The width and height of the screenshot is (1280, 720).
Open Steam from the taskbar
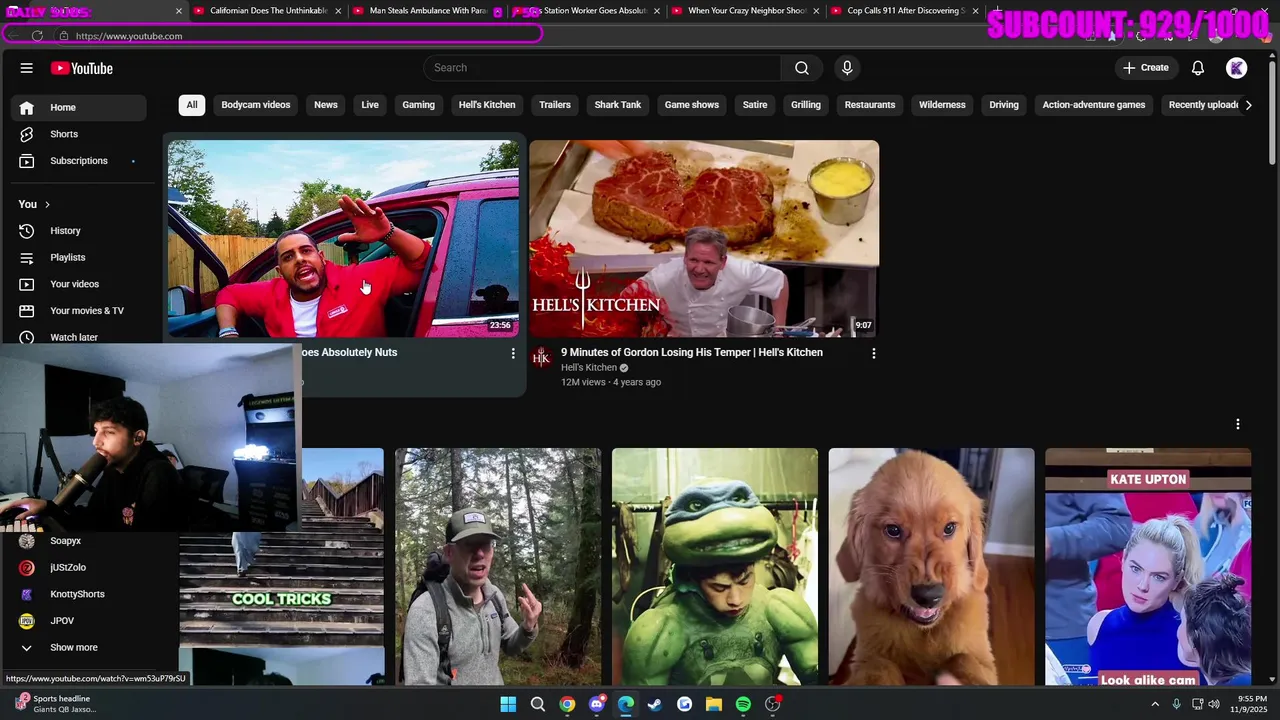tap(655, 704)
